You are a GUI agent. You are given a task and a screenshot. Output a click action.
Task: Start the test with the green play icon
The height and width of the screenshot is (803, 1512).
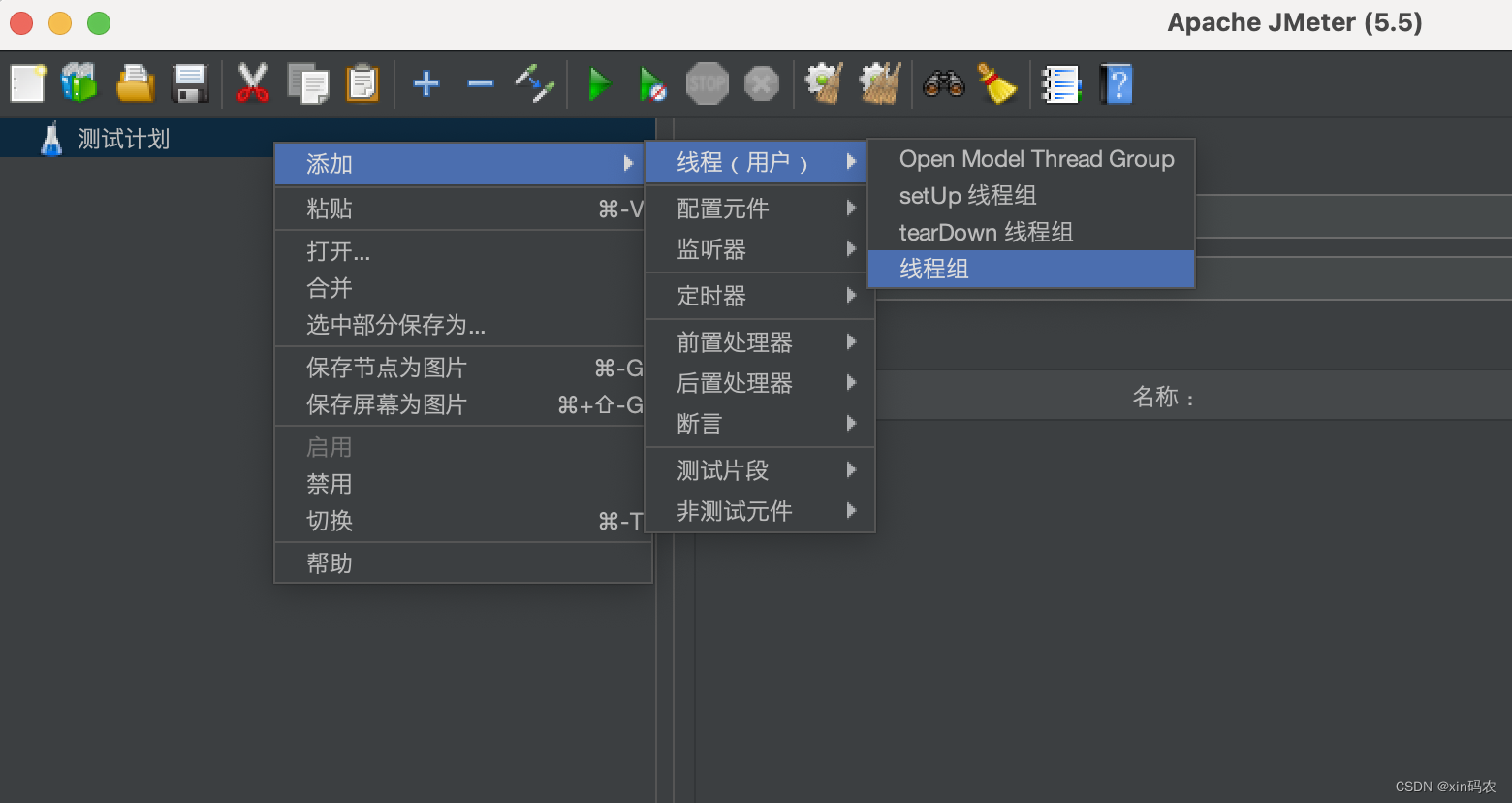tap(599, 83)
